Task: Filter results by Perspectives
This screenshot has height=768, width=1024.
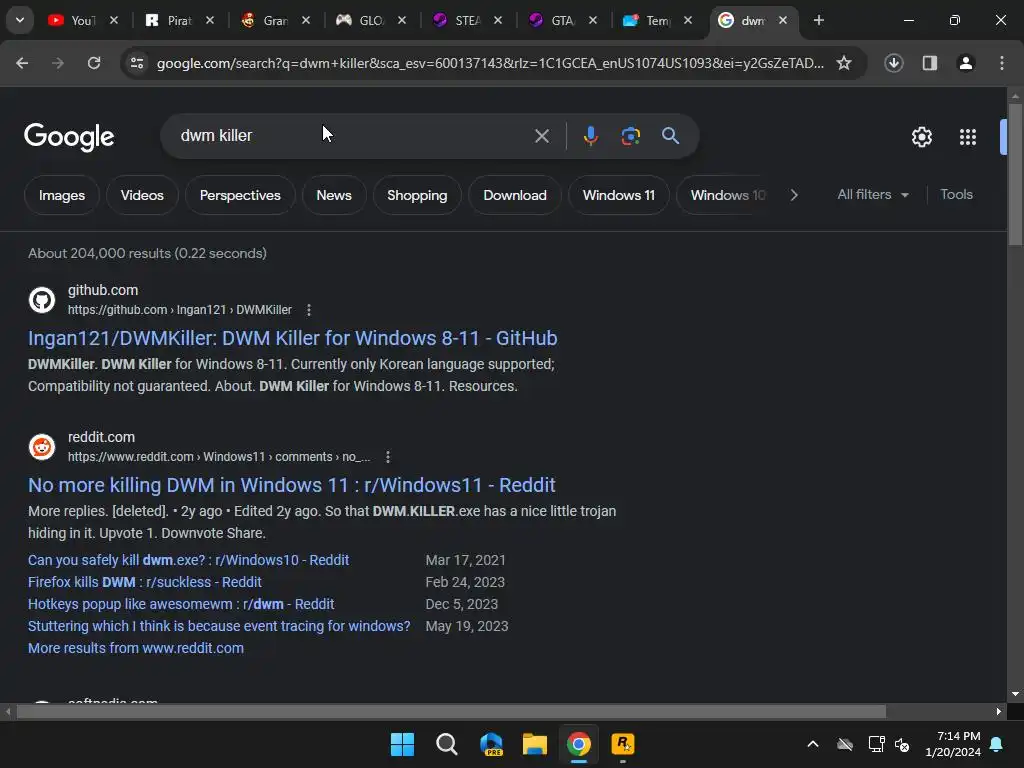Action: click(240, 195)
